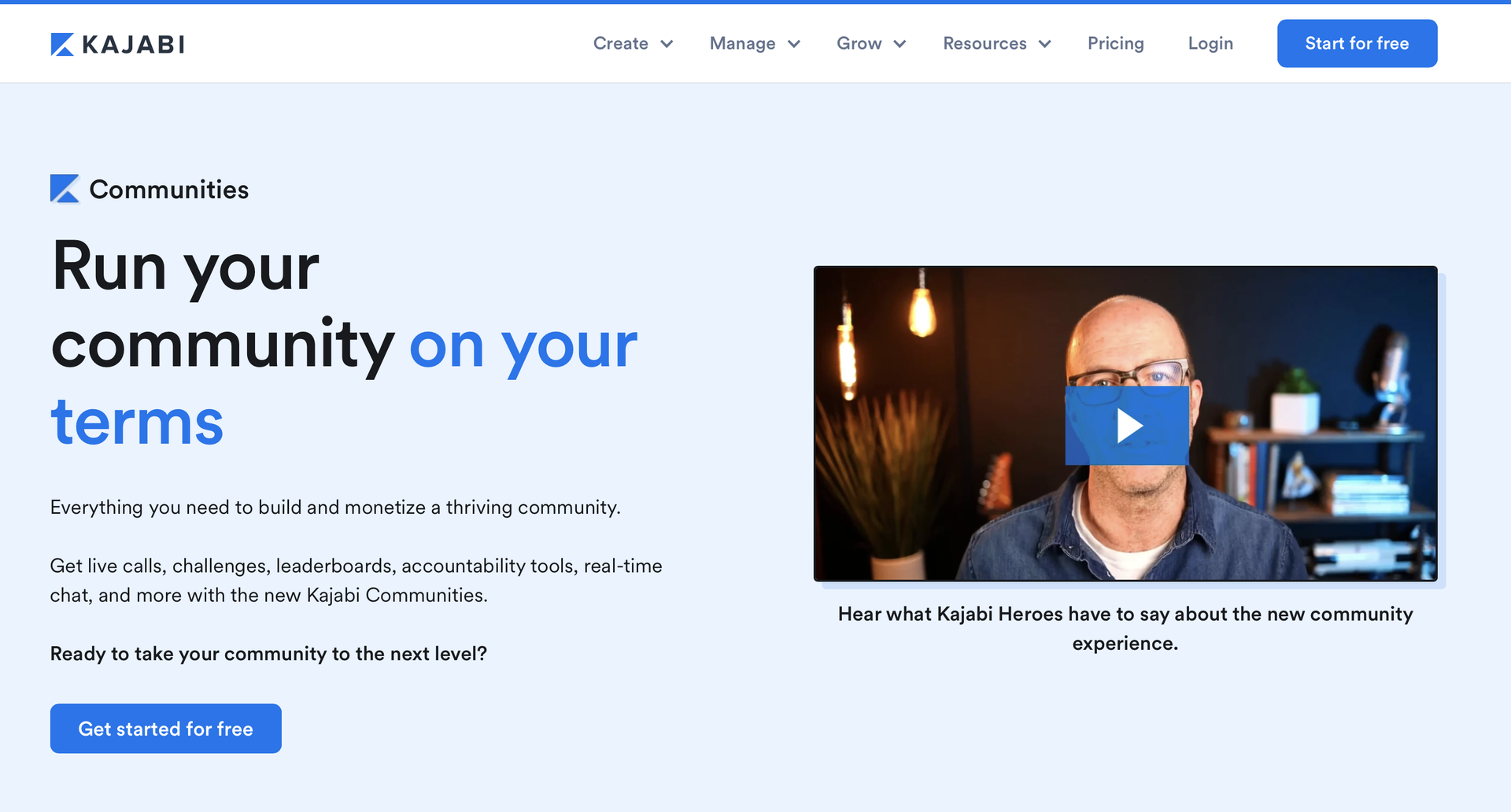This screenshot has width=1511, height=812.
Task: Click the video caption about Kajabi Heroes
Action: click(x=1125, y=629)
